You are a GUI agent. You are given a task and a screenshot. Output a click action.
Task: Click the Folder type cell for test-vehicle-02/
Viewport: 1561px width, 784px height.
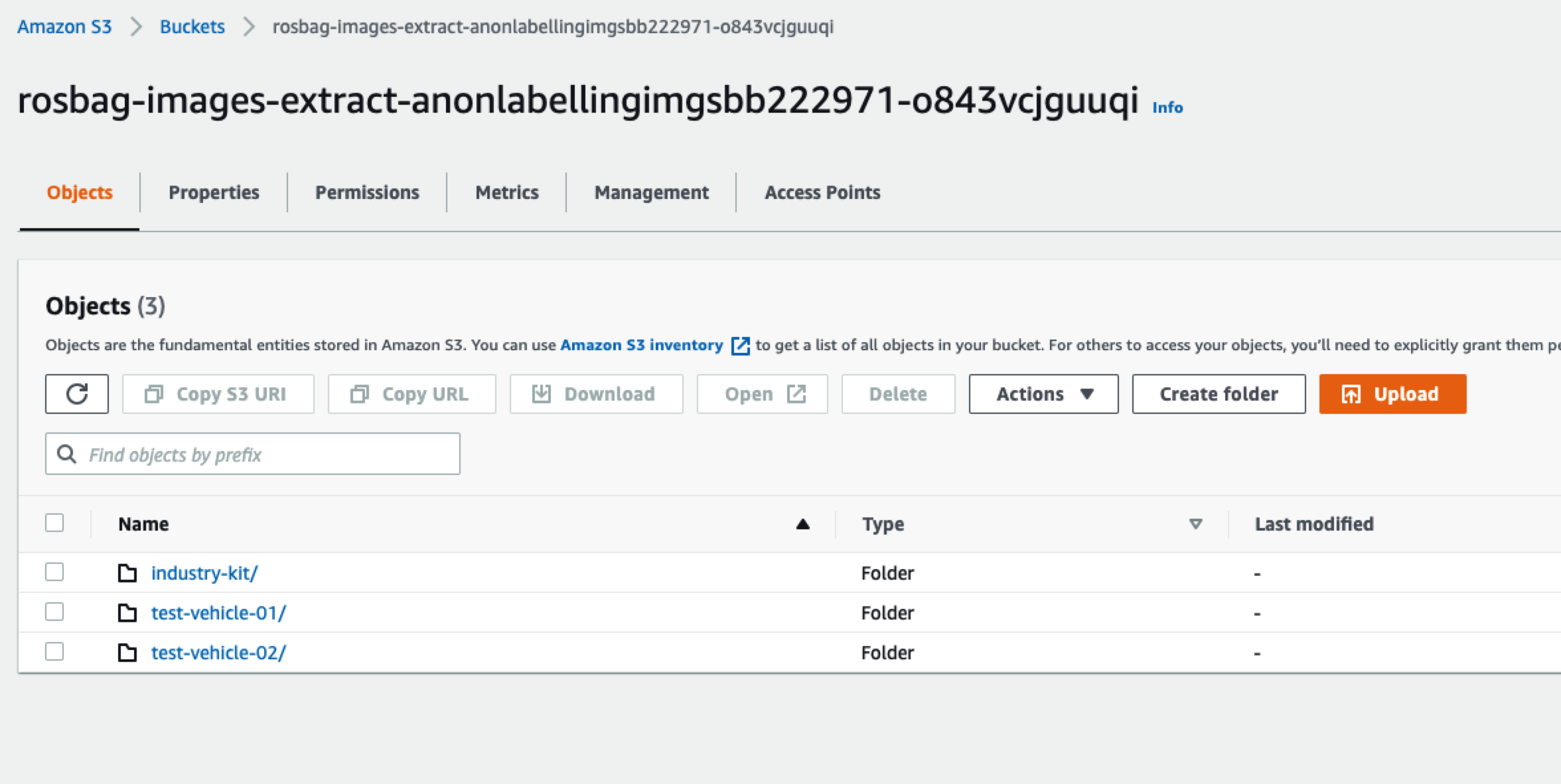(x=887, y=653)
